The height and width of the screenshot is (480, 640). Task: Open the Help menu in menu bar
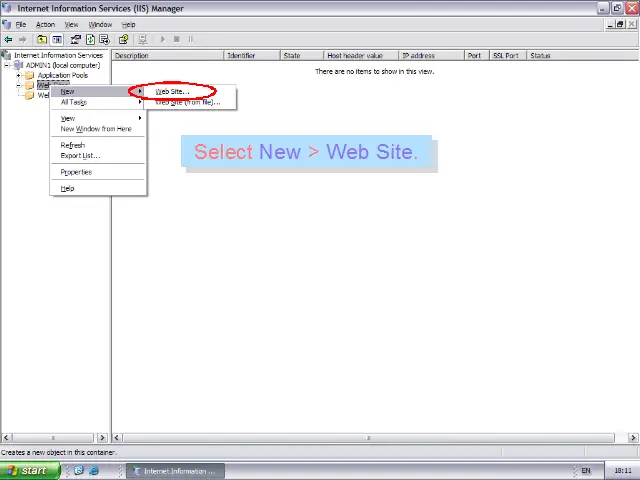pos(128,24)
